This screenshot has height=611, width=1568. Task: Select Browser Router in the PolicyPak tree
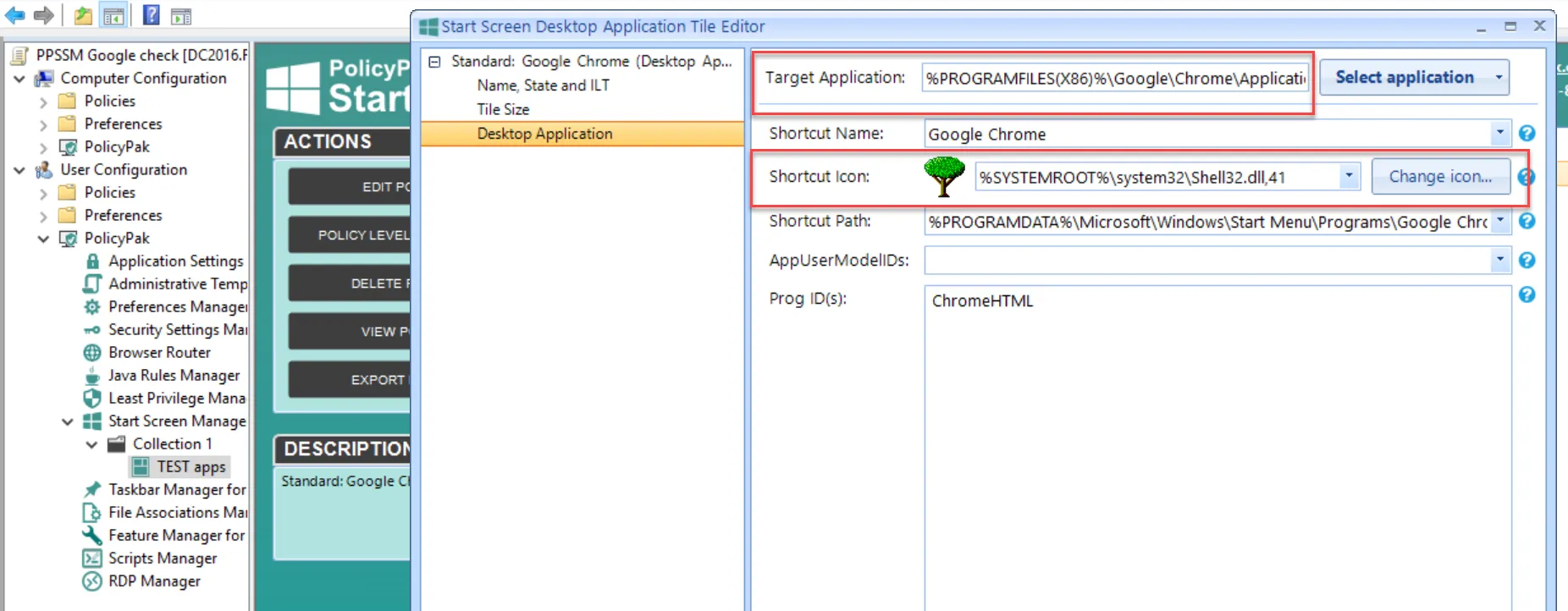[x=159, y=352]
